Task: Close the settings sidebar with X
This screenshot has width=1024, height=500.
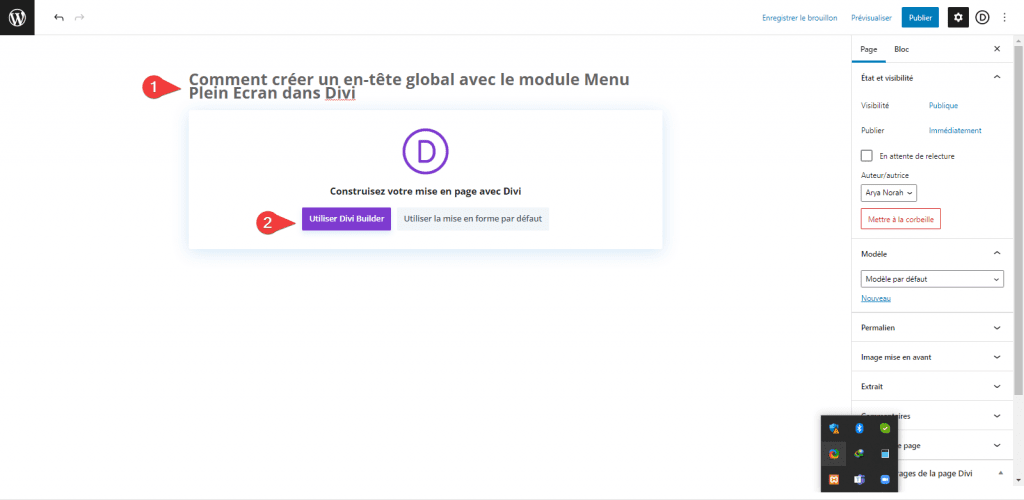Action: tap(997, 49)
